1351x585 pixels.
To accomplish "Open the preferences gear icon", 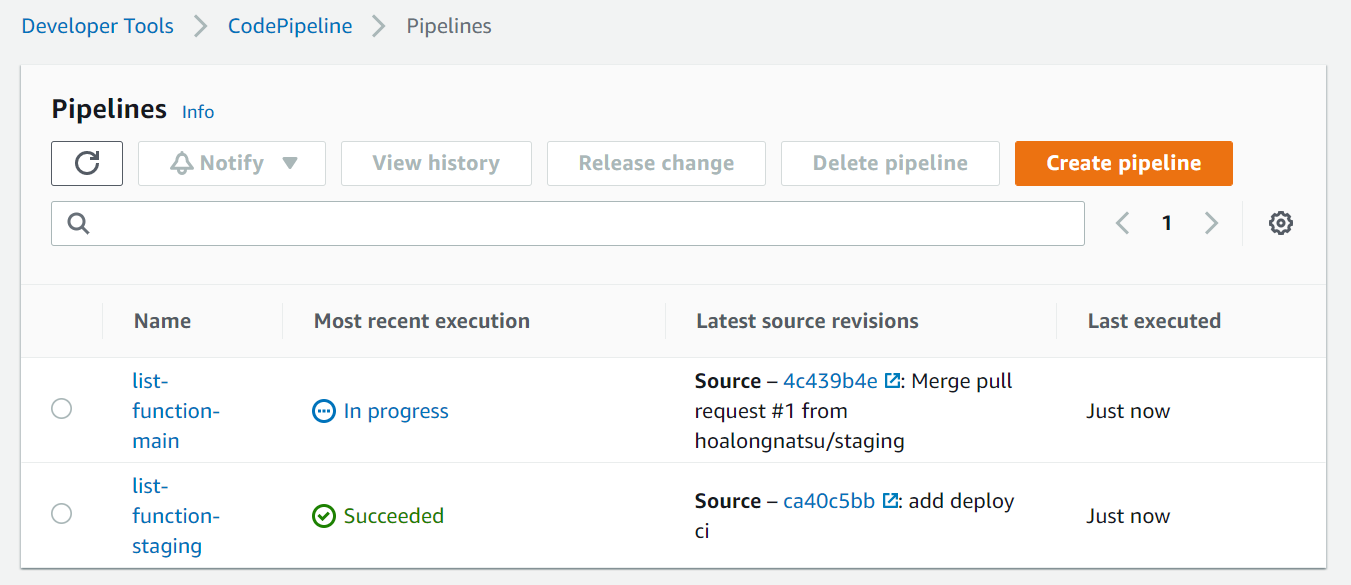I will [x=1280, y=223].
